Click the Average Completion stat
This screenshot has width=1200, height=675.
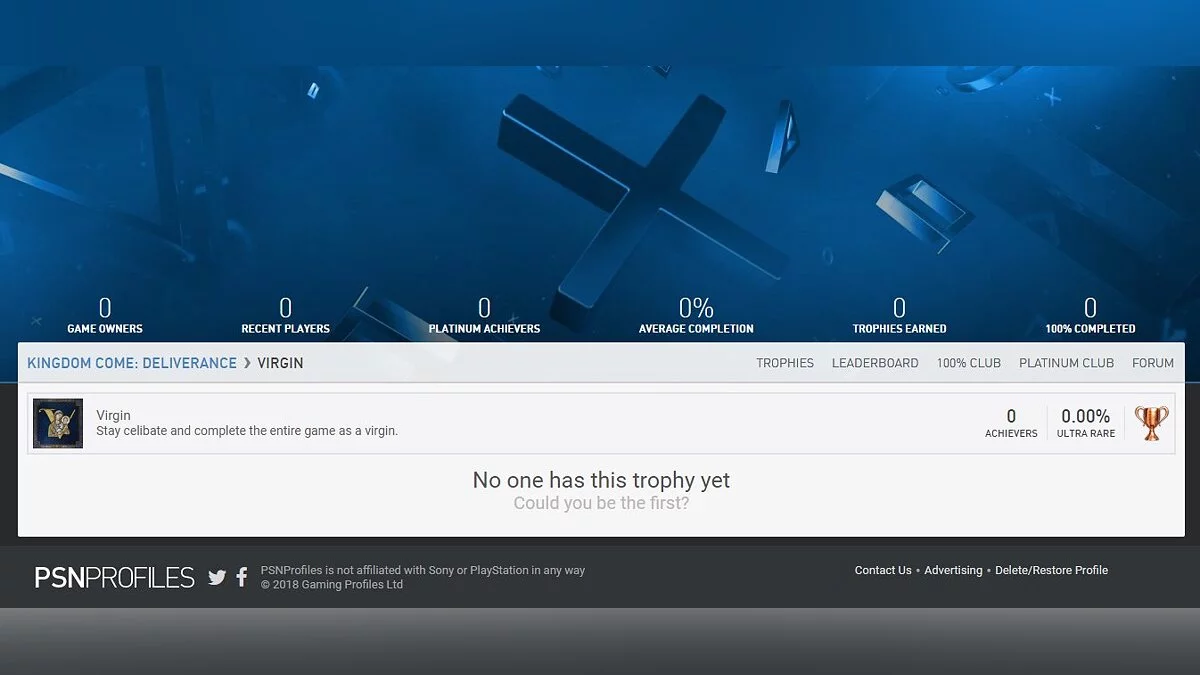pyautogui.click(x=696, y=315)
